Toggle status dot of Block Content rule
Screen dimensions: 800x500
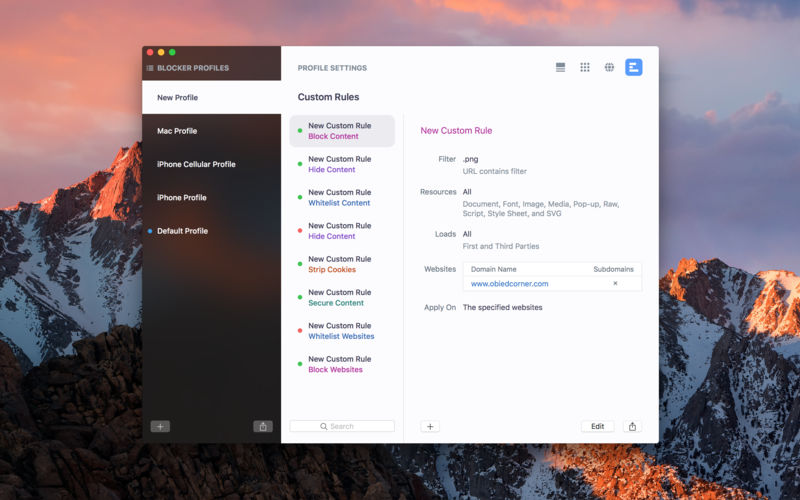pos(300,131)
